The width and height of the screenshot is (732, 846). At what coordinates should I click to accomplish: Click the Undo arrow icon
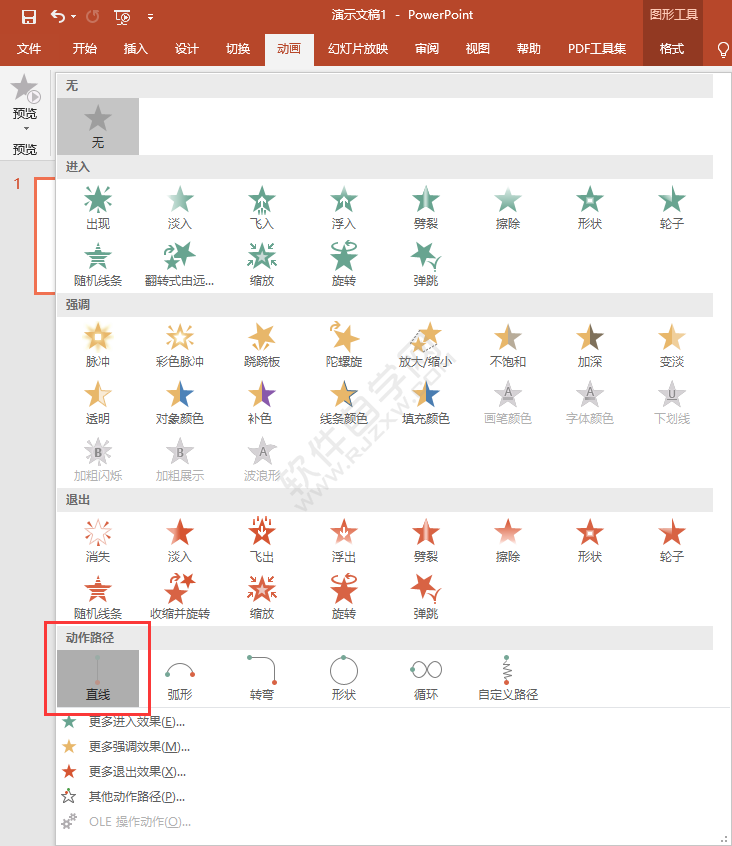click(58, 16)
